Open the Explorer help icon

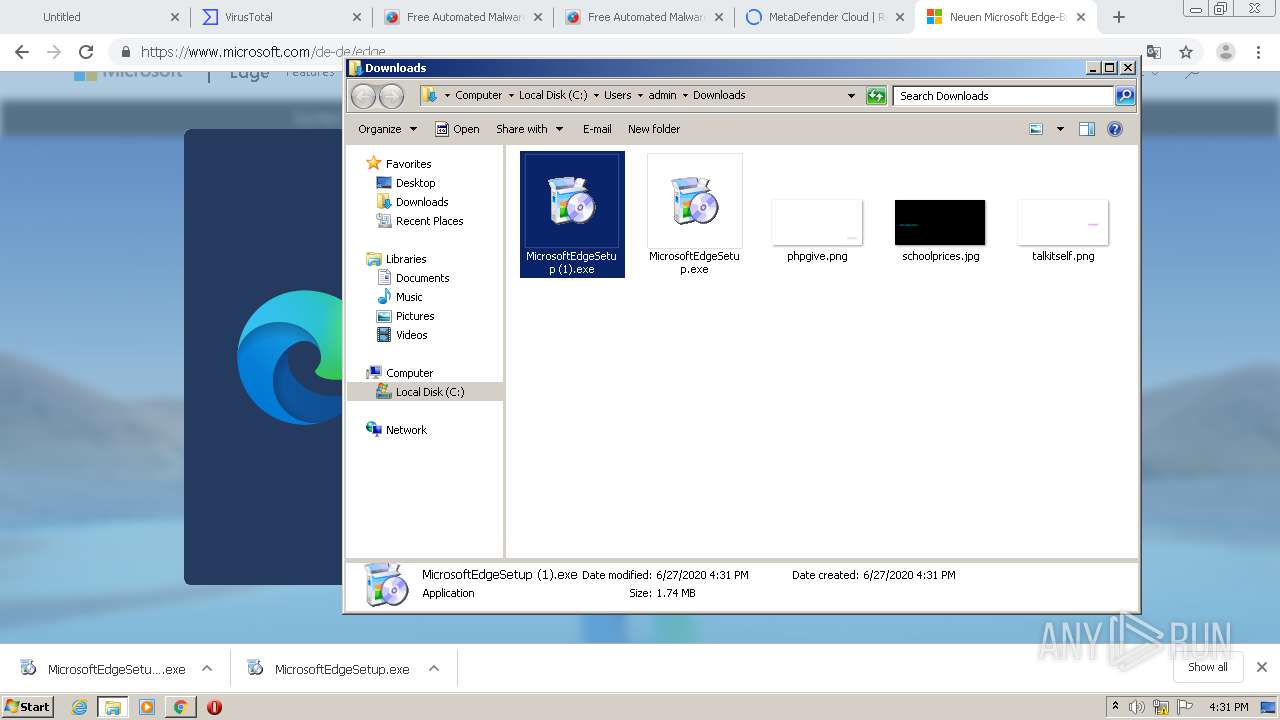tap(1115, 129)
